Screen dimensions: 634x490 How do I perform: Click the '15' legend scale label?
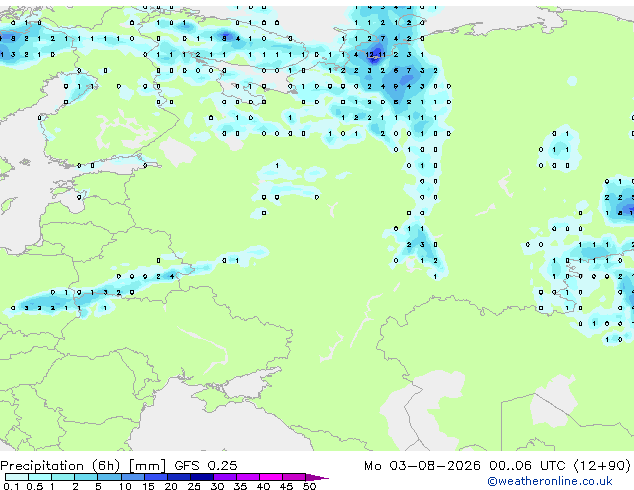[x=148, y=486]
